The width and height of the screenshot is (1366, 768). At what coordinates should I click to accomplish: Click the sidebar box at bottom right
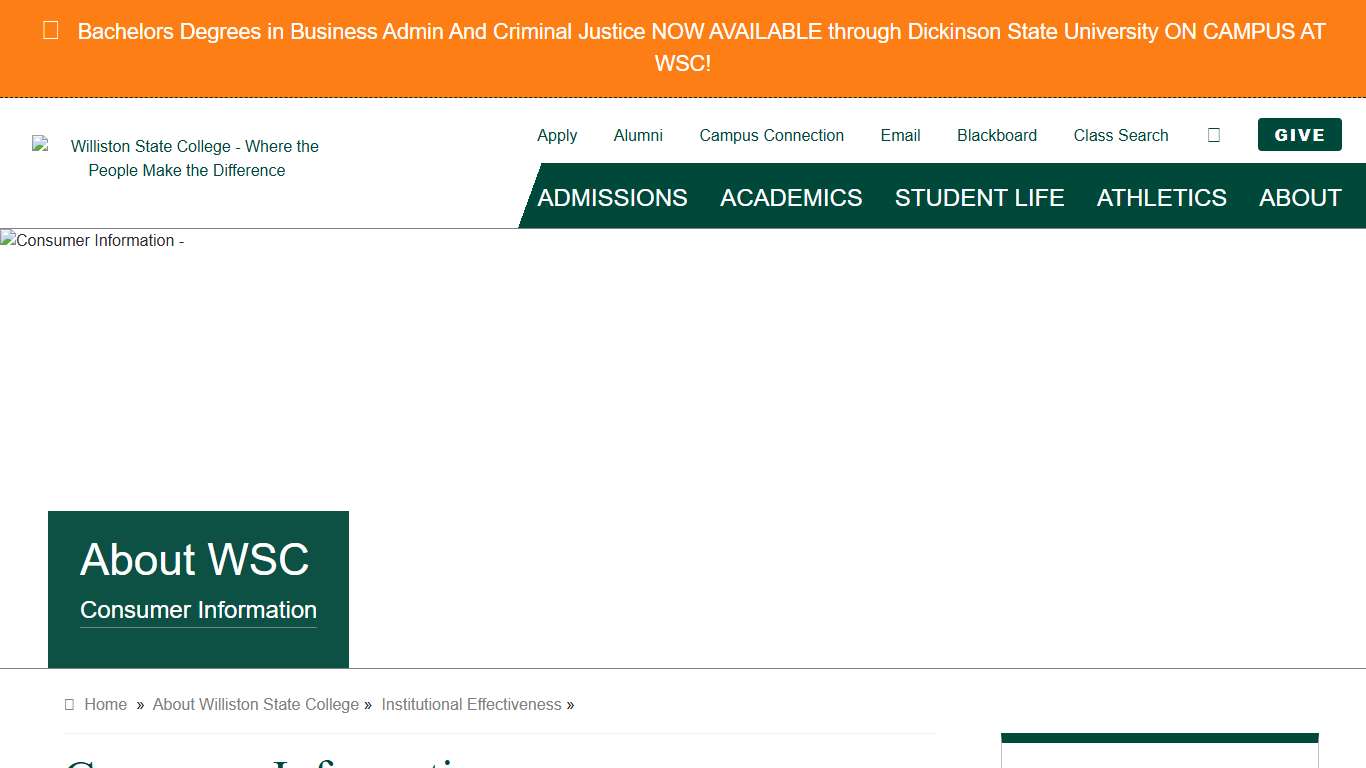click(x=1160, y=748)
